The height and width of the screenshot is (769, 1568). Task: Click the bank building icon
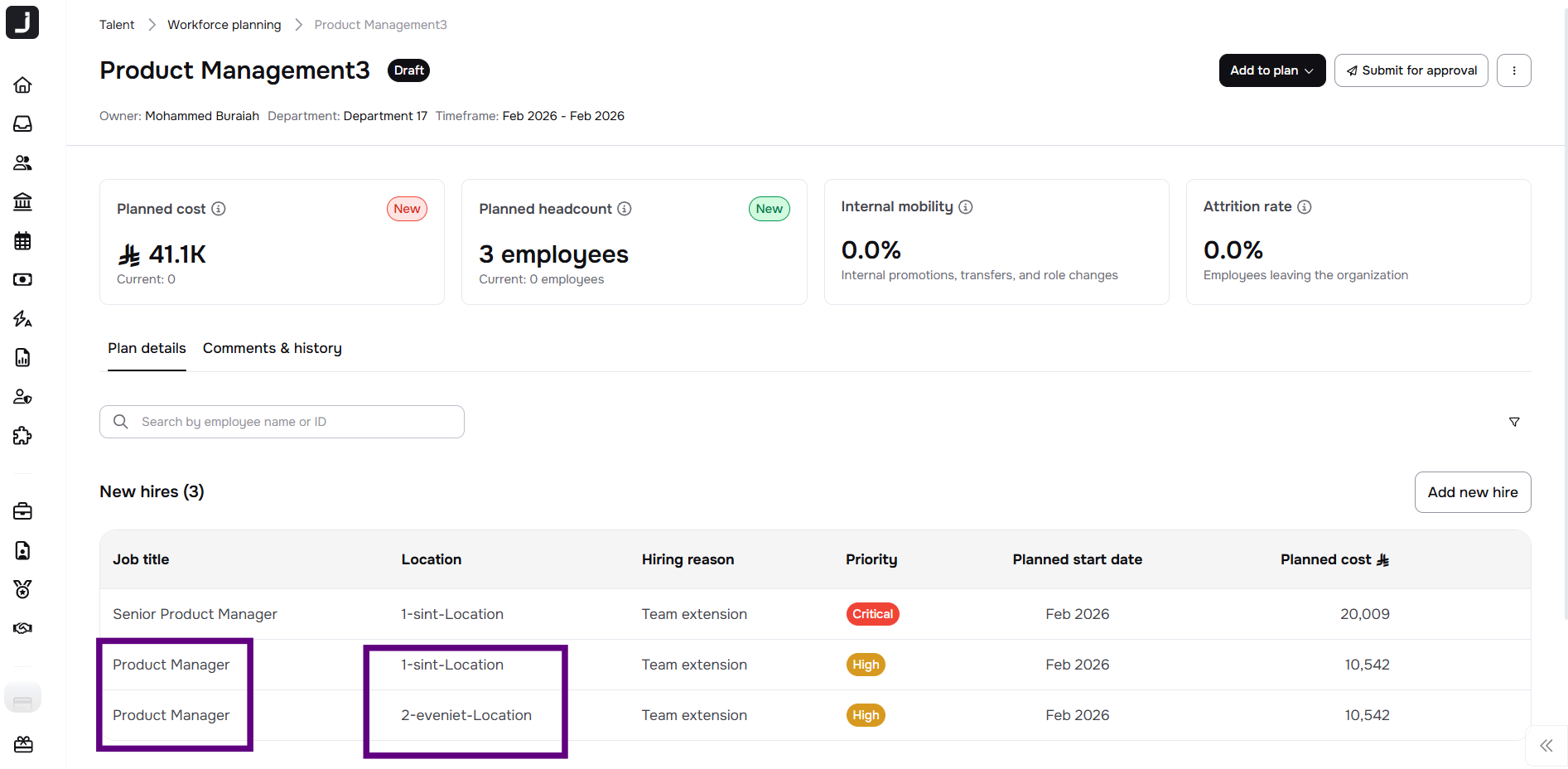23,202
